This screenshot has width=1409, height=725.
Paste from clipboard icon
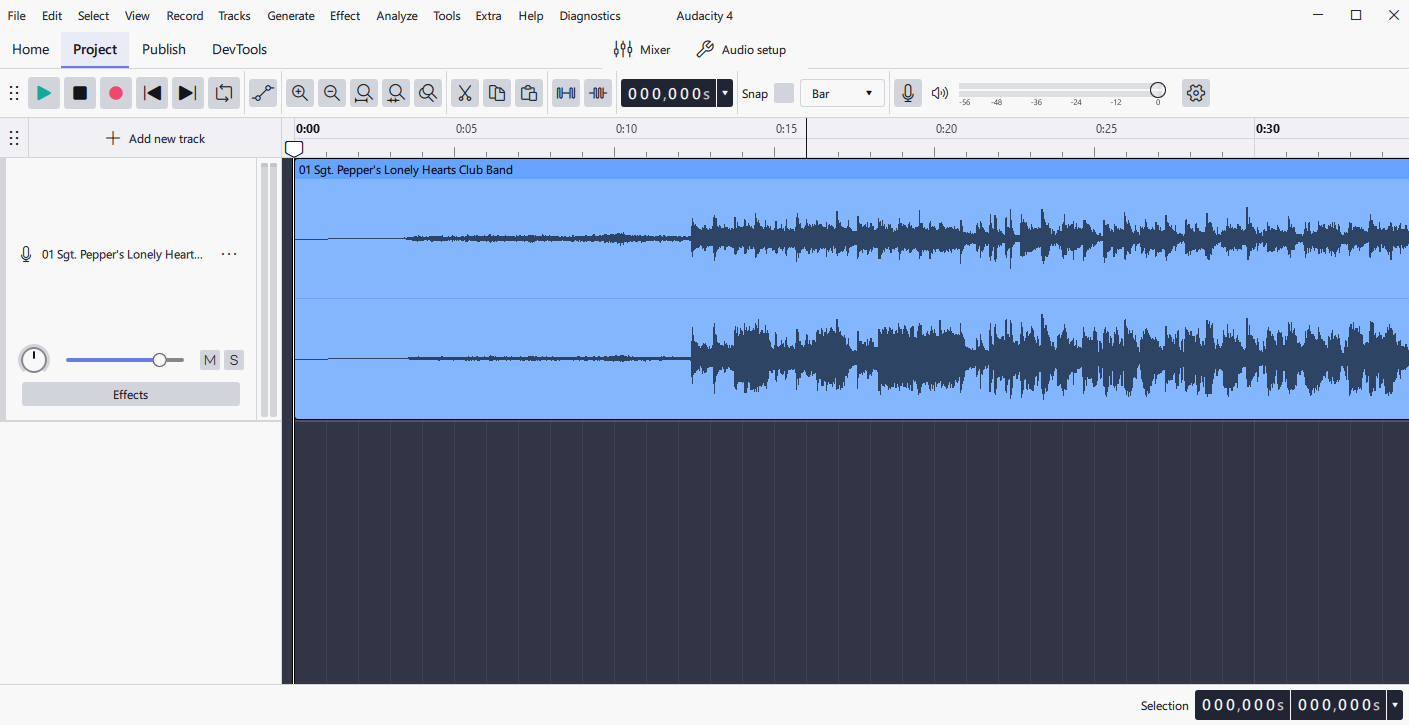tap(529, 93)
